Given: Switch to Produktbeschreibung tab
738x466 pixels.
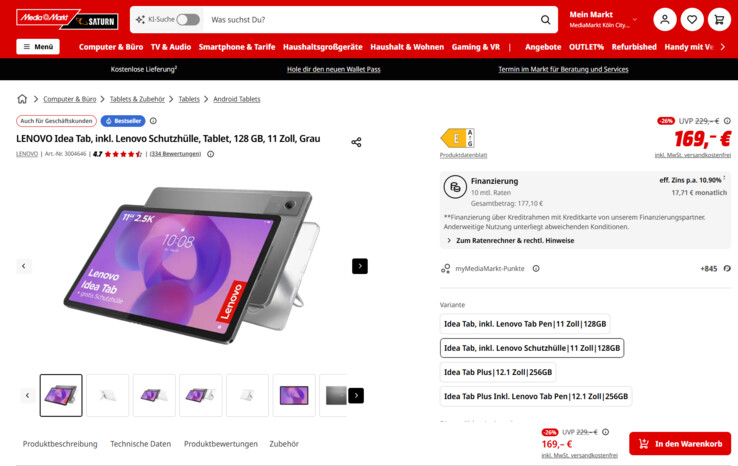Looking at the screenshot, I should click(60, 444).
